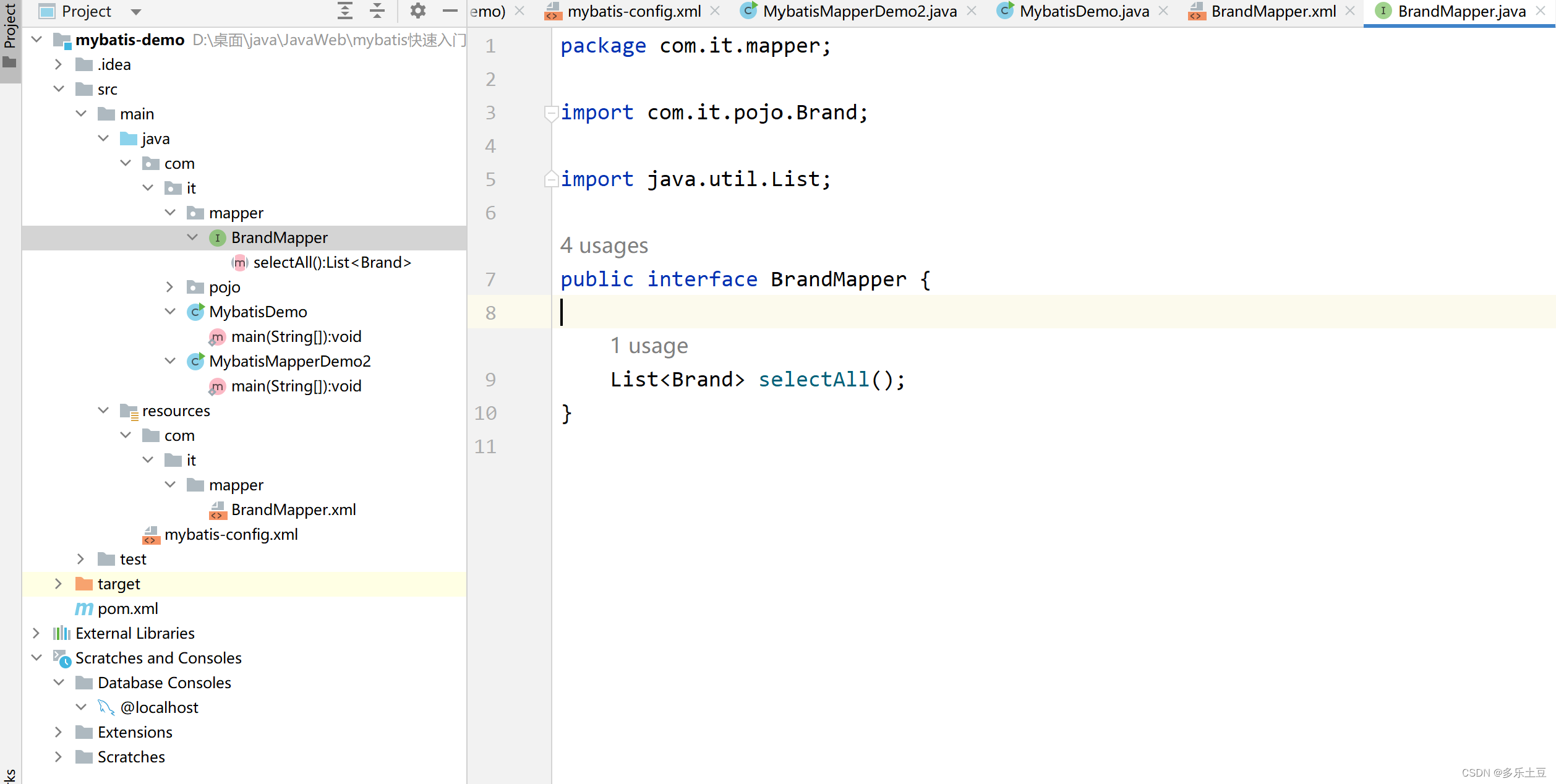Click the Collapse All icon in Project toolbar
This screenshot has height=784, width=1556.
[377, 11]
